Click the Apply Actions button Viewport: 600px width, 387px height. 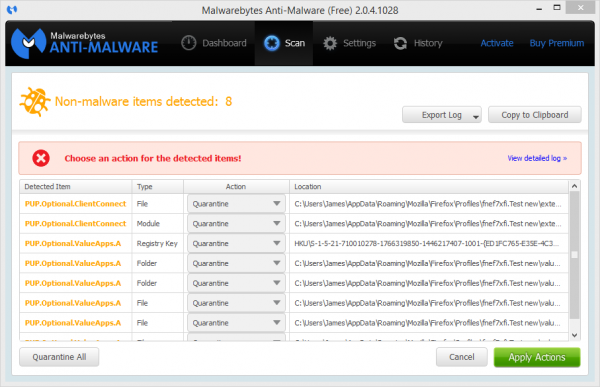(x=536, y=357)
